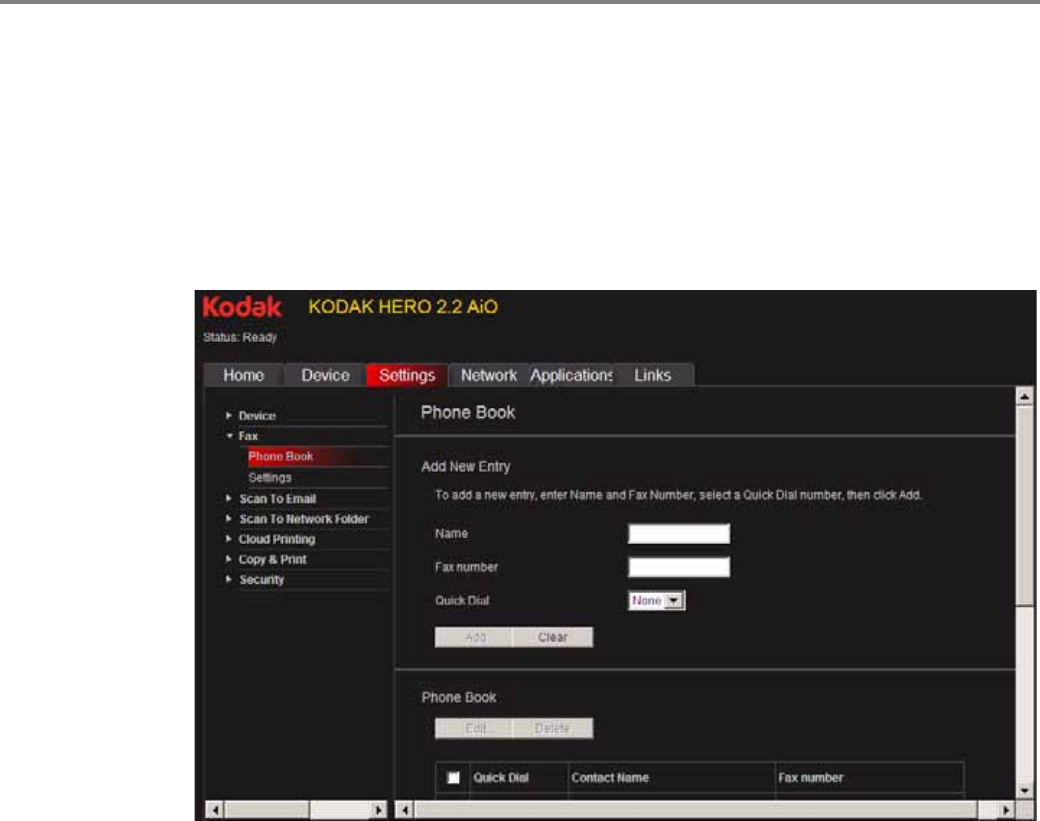The image size is (1040, 821).
Task: Select the Settings tab
Action: [407, 375]
